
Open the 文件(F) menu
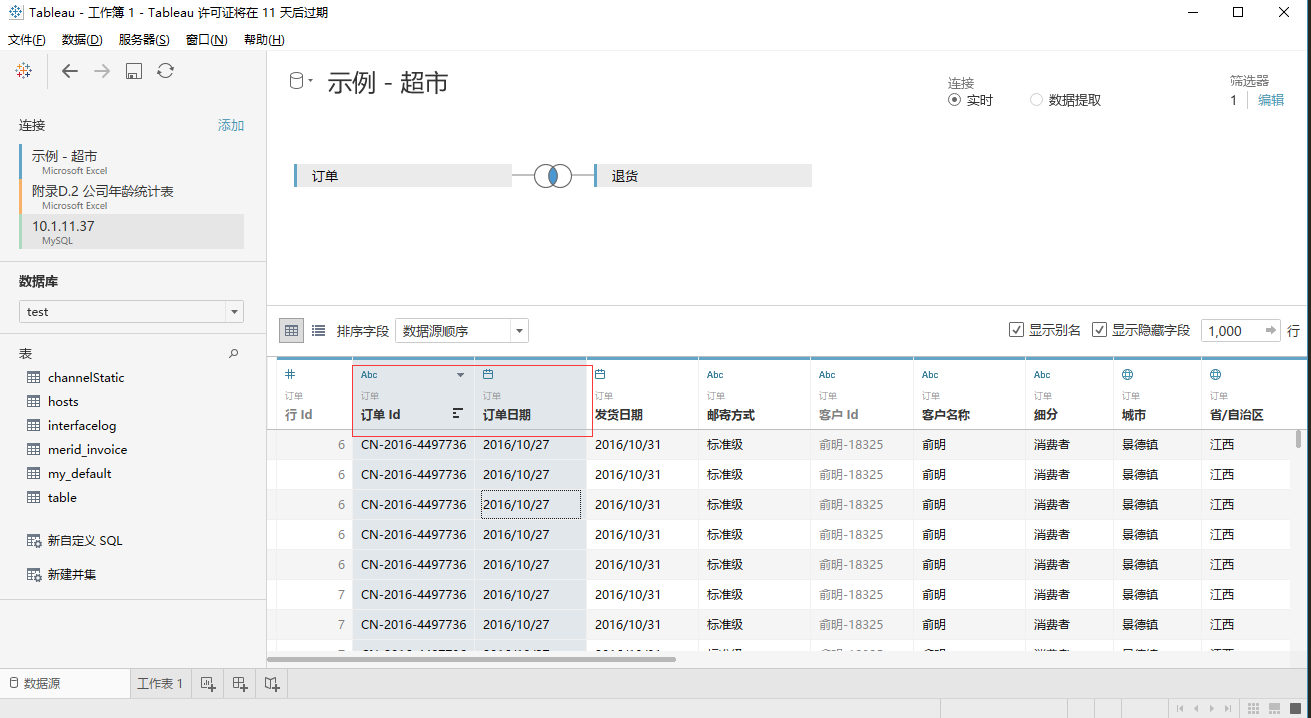[x=27, y=40]
